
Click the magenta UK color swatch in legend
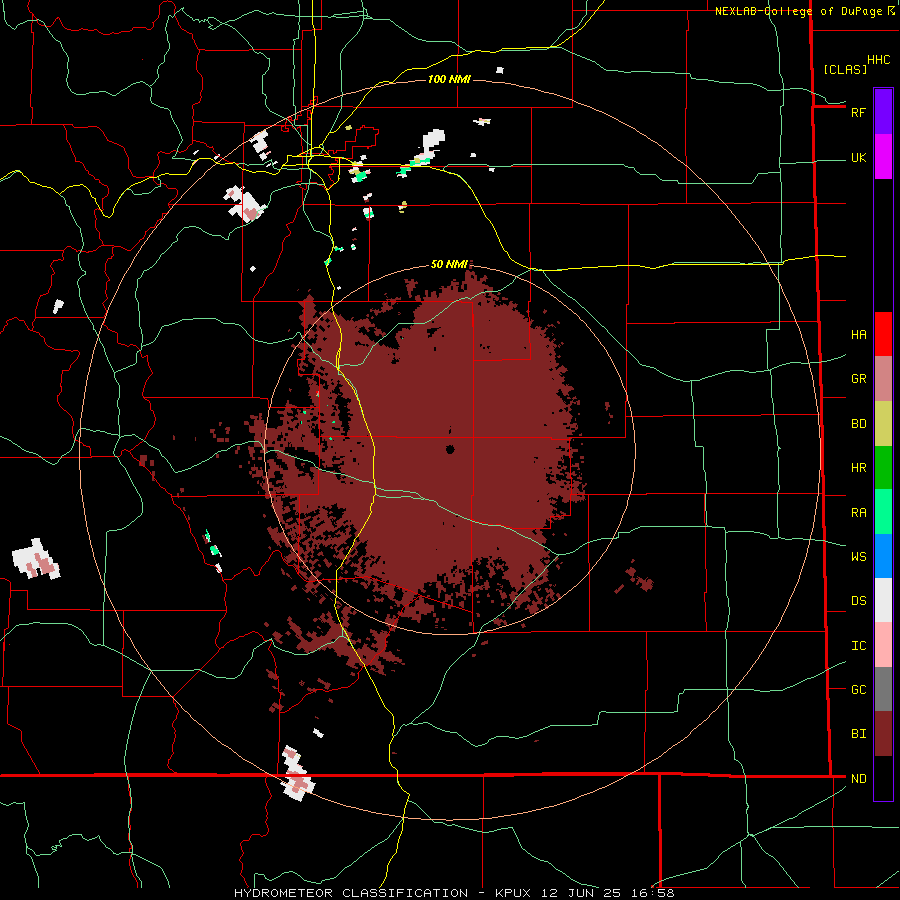pyautogui.click(x=883, y=157)
